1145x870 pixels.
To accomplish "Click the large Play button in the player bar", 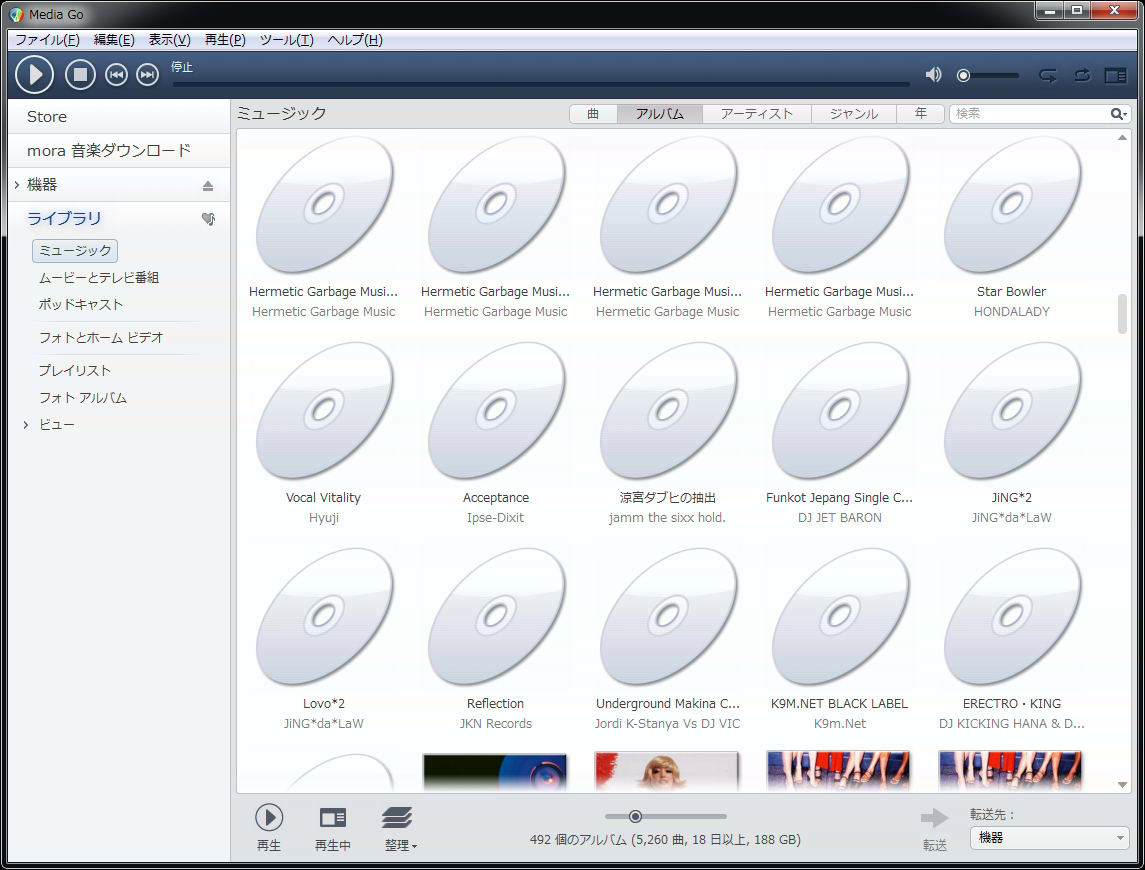I will click(34, 75).
